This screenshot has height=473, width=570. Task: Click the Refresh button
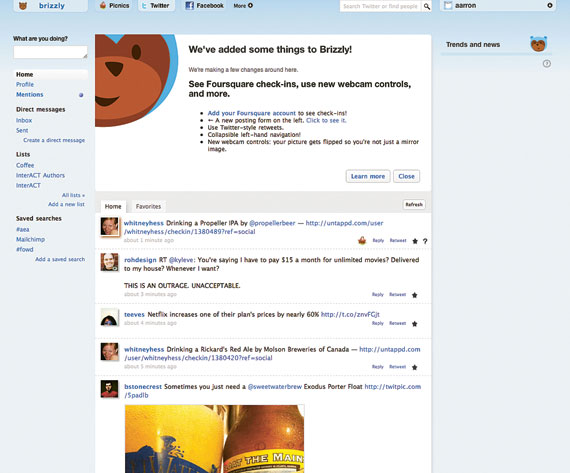click(414, 205)
